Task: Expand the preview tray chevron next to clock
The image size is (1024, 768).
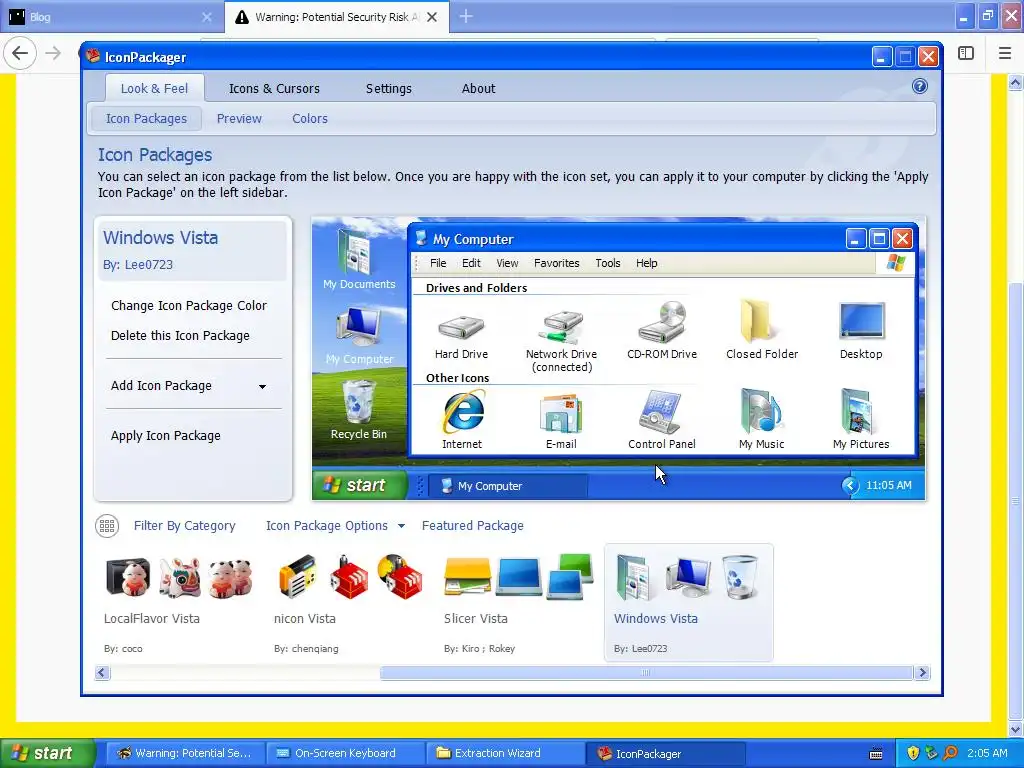Action: [850, 485]
